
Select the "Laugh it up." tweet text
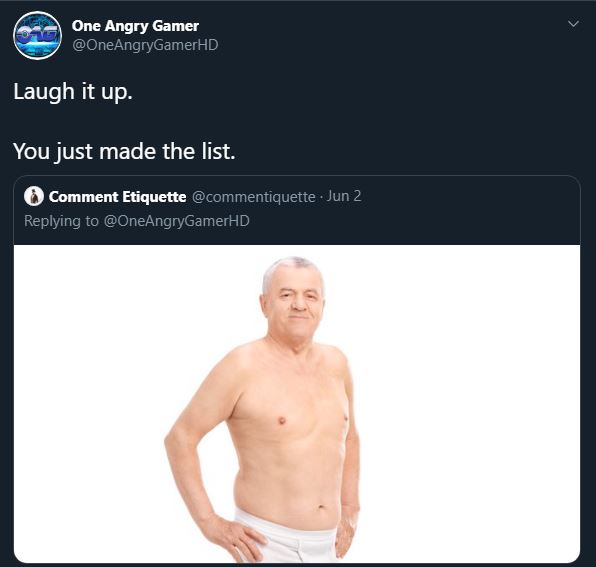73,92
